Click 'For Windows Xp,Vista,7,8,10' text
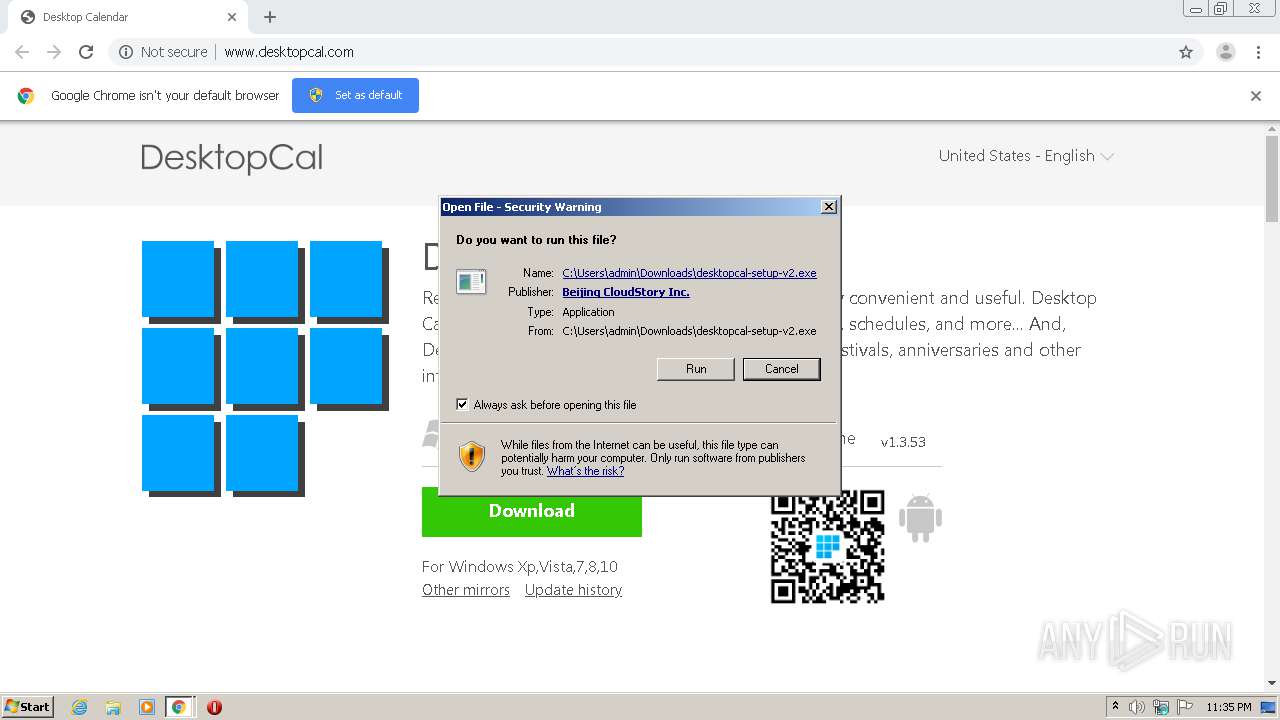The image size is (1280, 720). click(x=520, y=567)
